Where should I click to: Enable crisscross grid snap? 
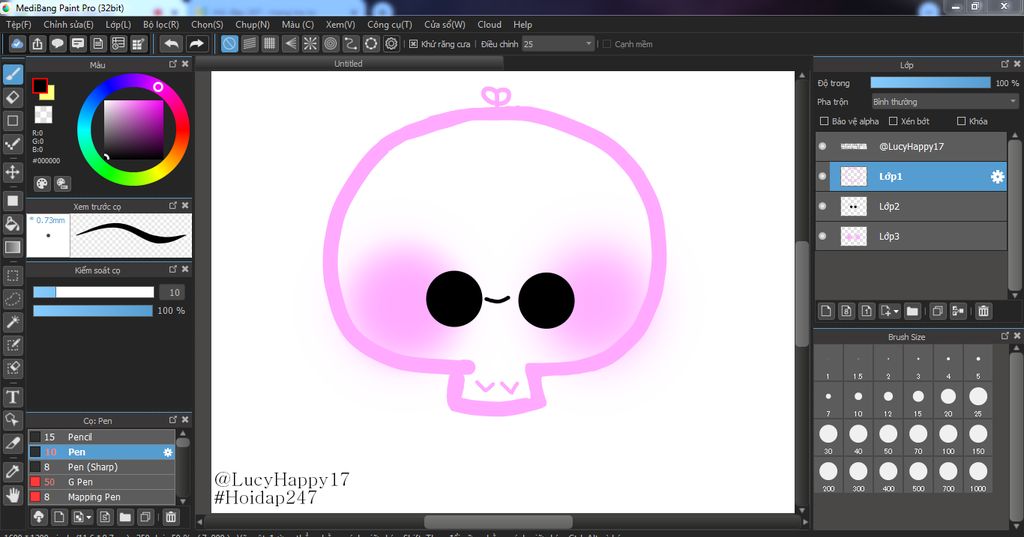pyautogui.click(x=270, y=44)
